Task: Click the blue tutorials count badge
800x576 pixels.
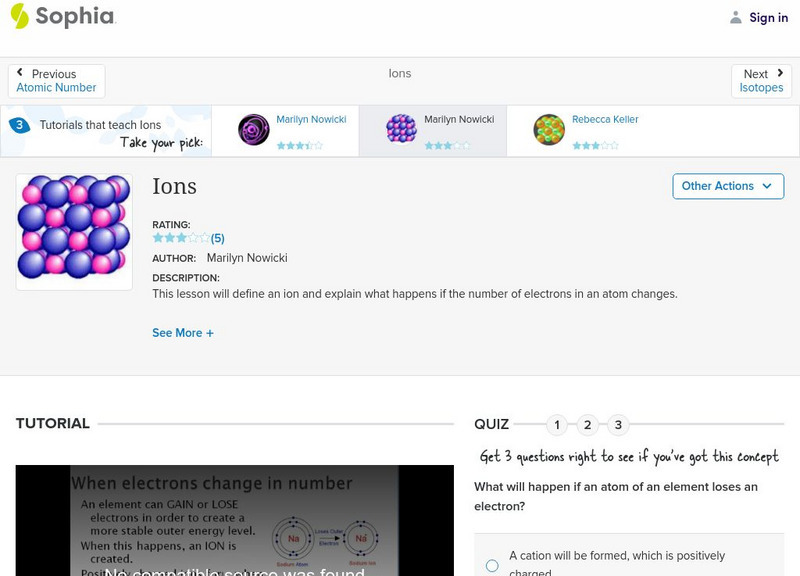Action: coord(19,125)
